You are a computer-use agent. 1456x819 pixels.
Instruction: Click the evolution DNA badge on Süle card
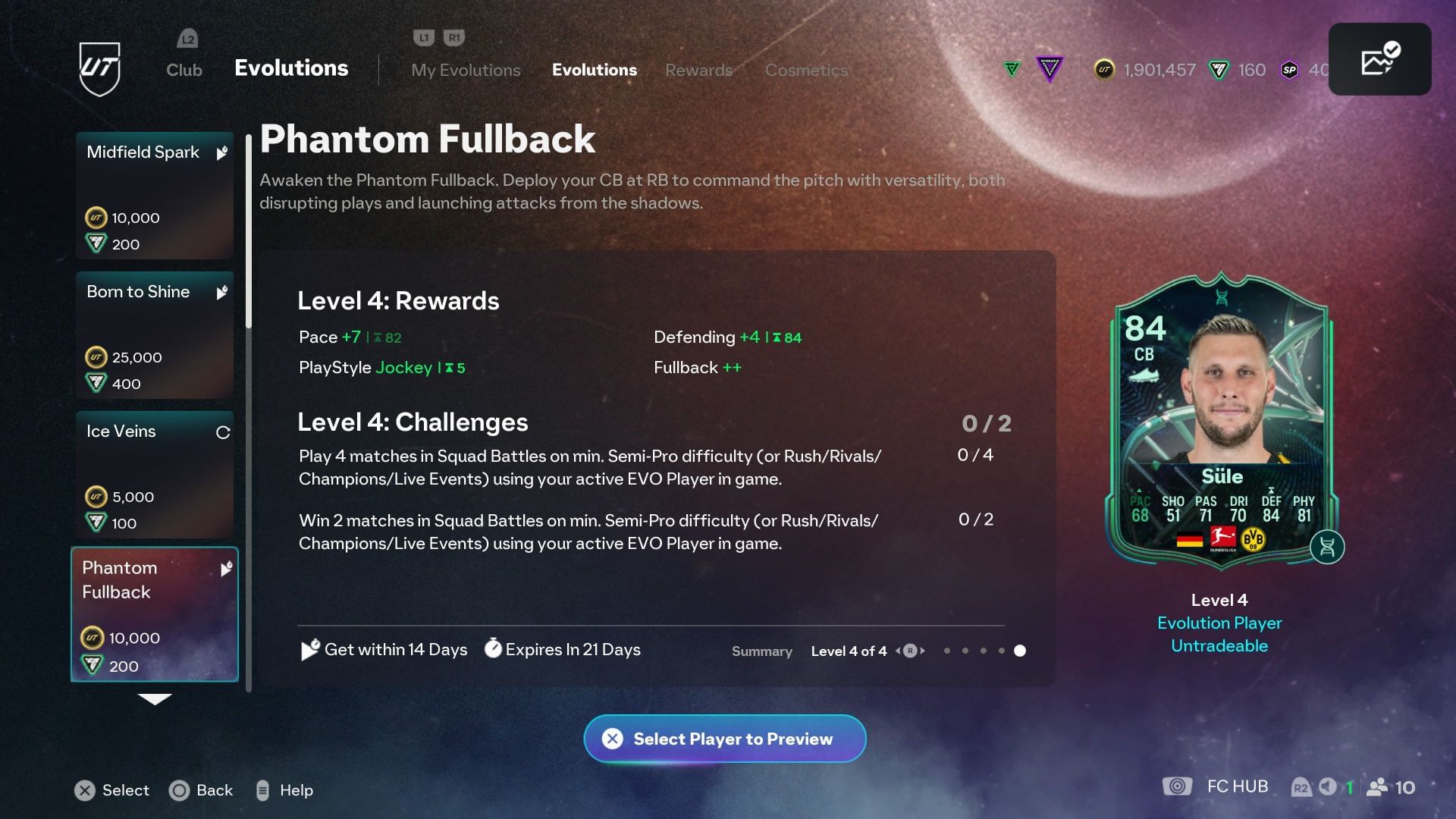click(x=1327, y=547)
